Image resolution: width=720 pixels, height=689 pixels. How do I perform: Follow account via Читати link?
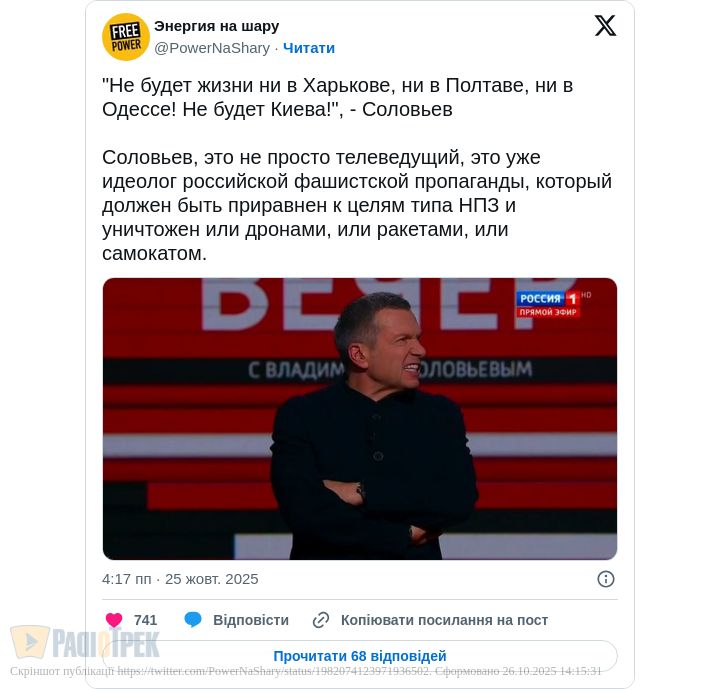[309, 48]
